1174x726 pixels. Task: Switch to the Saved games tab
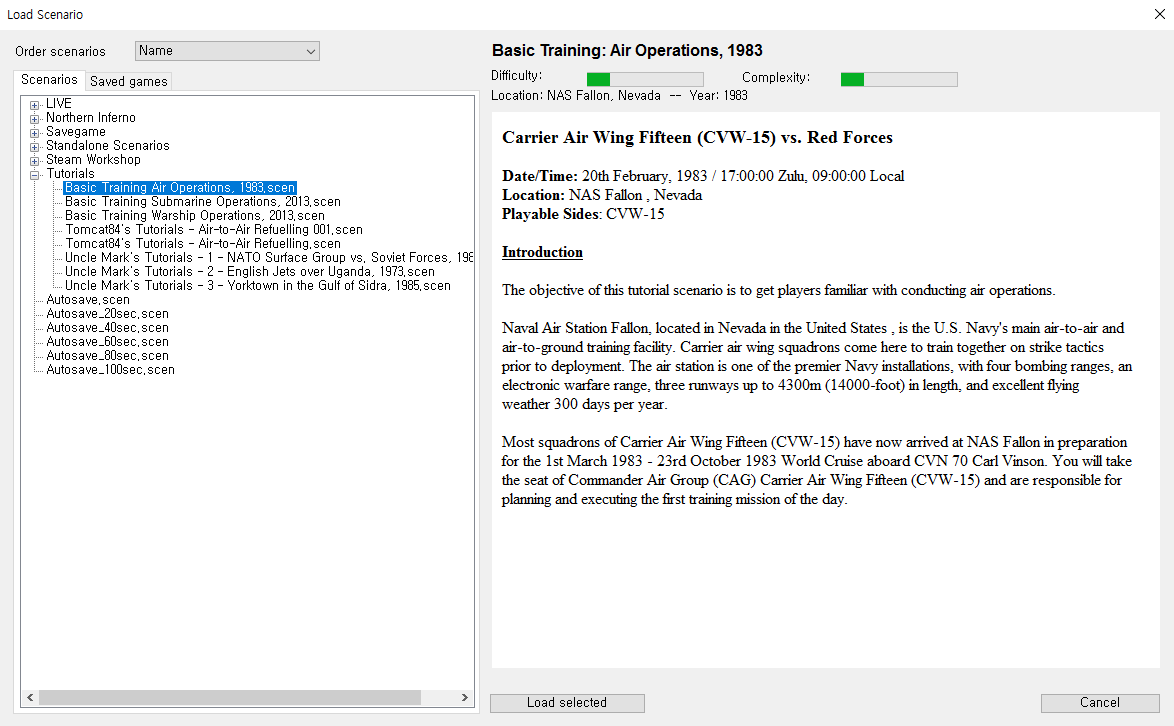[x=129, y=82]
